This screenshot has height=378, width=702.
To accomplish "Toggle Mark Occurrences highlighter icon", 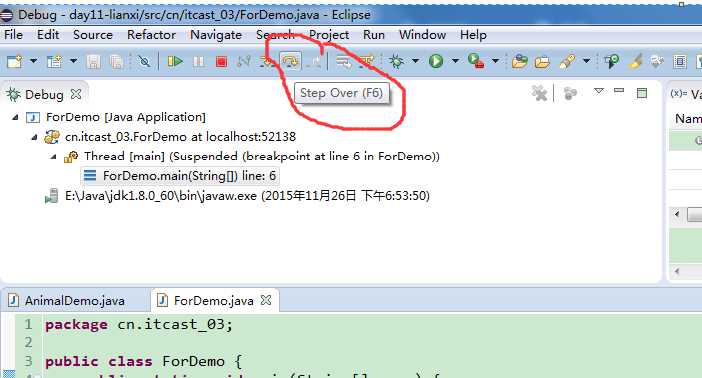I will 635,61.
